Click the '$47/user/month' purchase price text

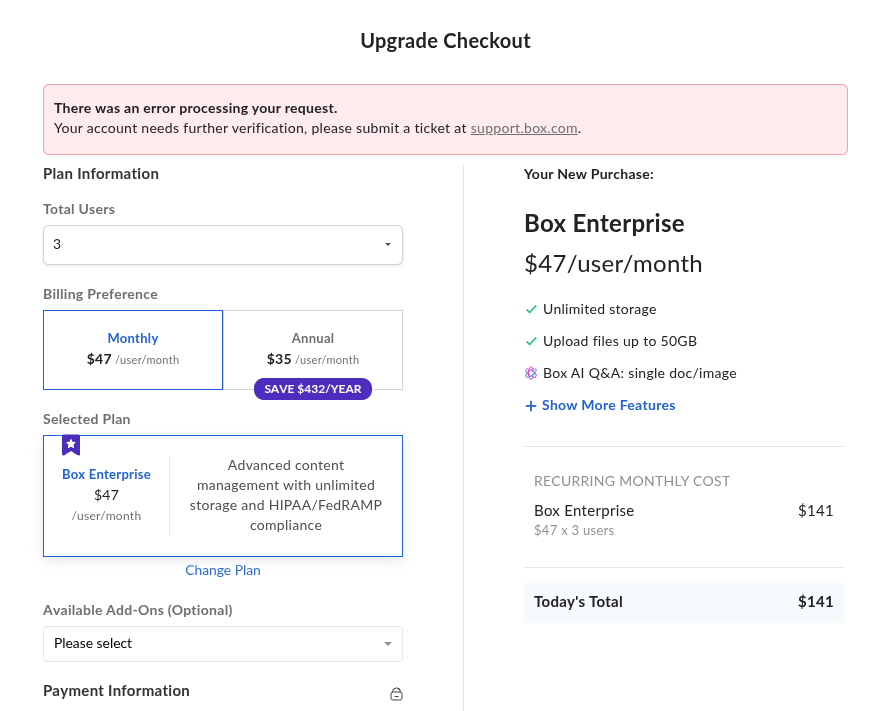(x=613, y=264)
